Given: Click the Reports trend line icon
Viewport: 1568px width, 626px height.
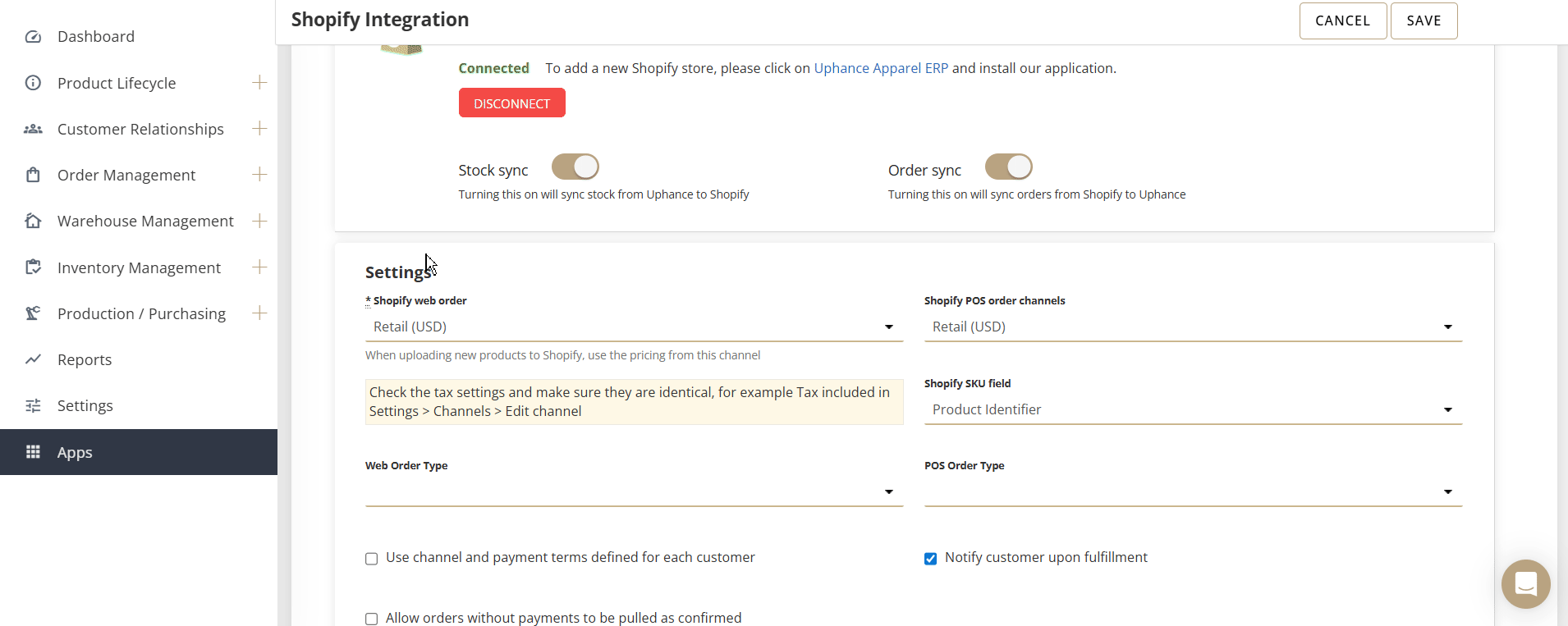Looking at the screenshot, I should pyautogui.click(x=33, y=359).
